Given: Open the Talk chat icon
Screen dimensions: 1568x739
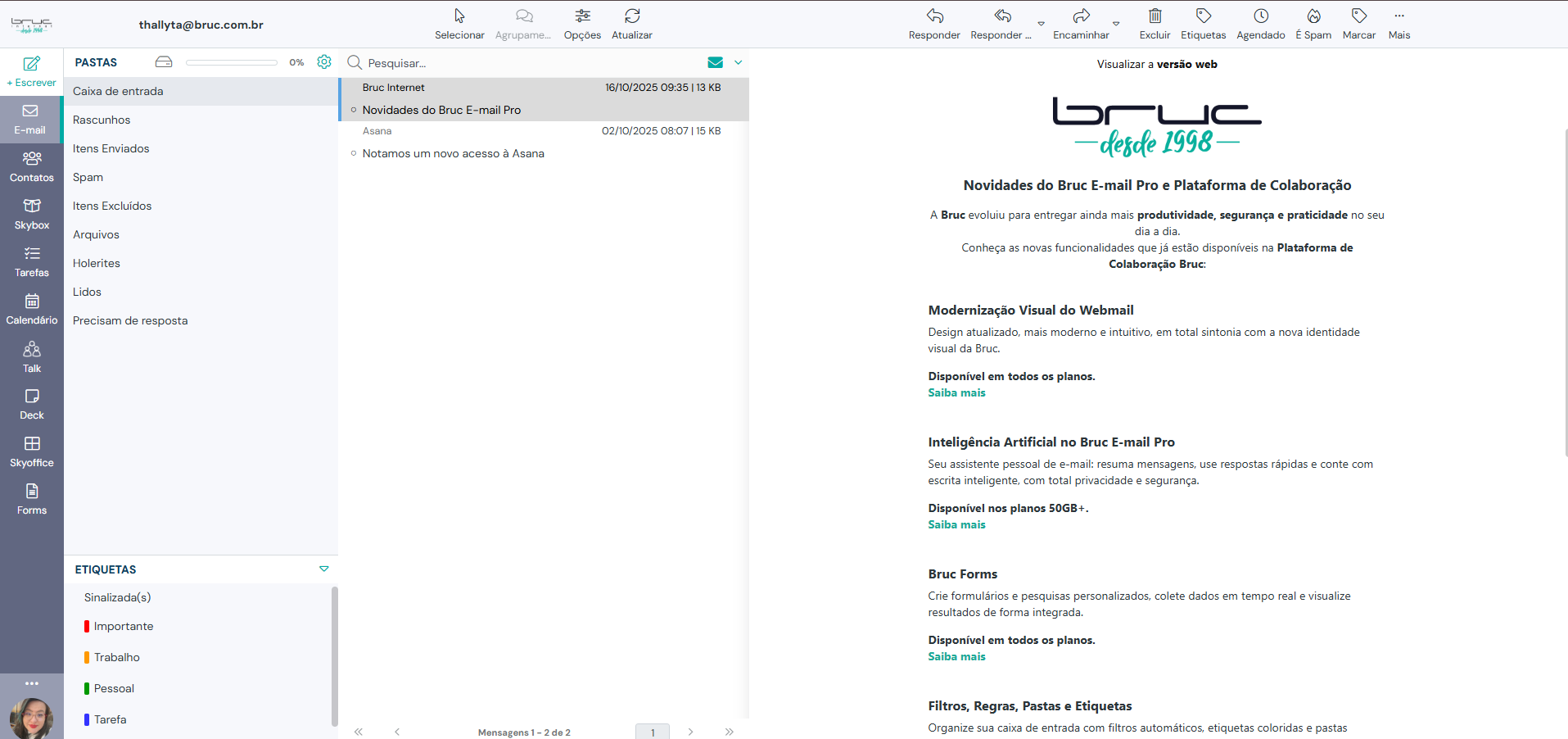Looking at the screenshot, I should [31, 350].
